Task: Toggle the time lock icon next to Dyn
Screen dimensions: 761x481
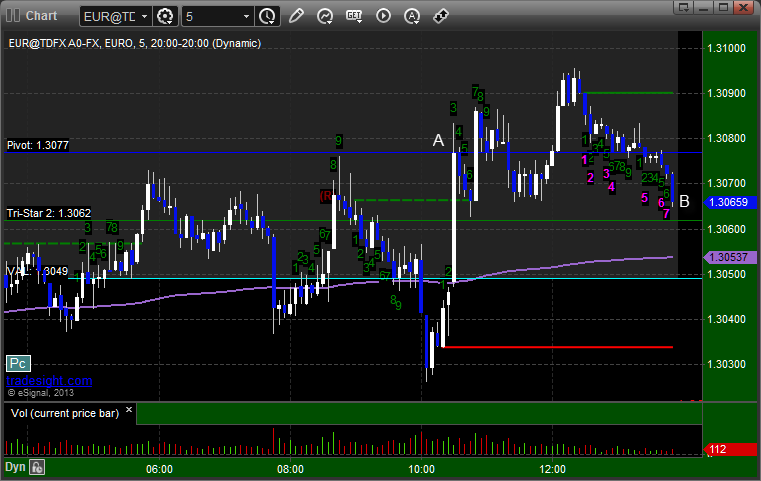Action: coord(37,467)
